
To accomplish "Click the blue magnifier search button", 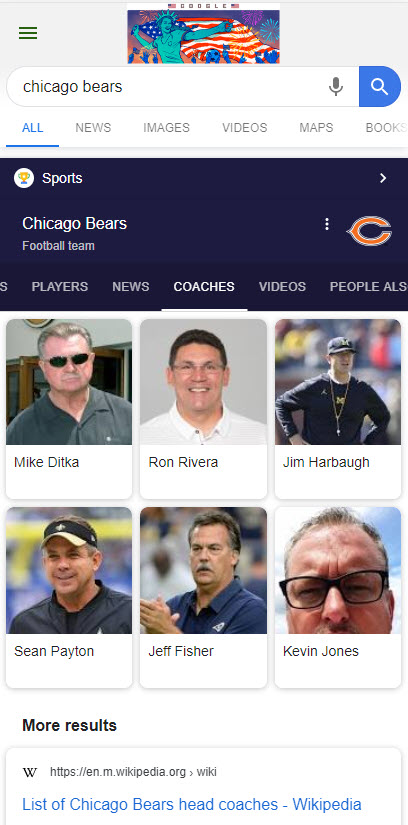I will (x=380, y=86).
